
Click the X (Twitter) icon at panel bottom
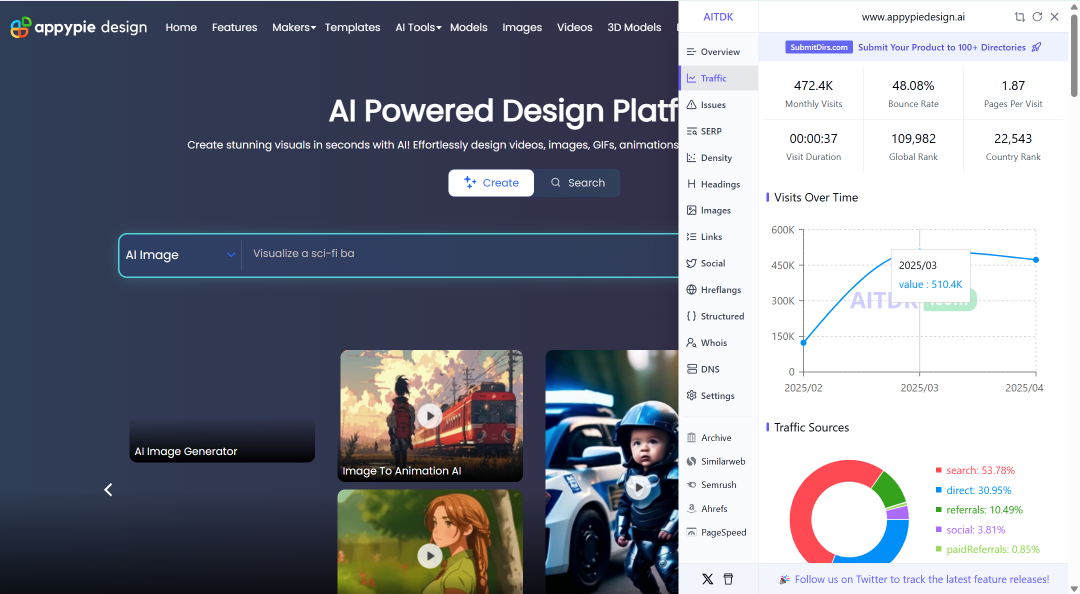[x=707, y=579]
